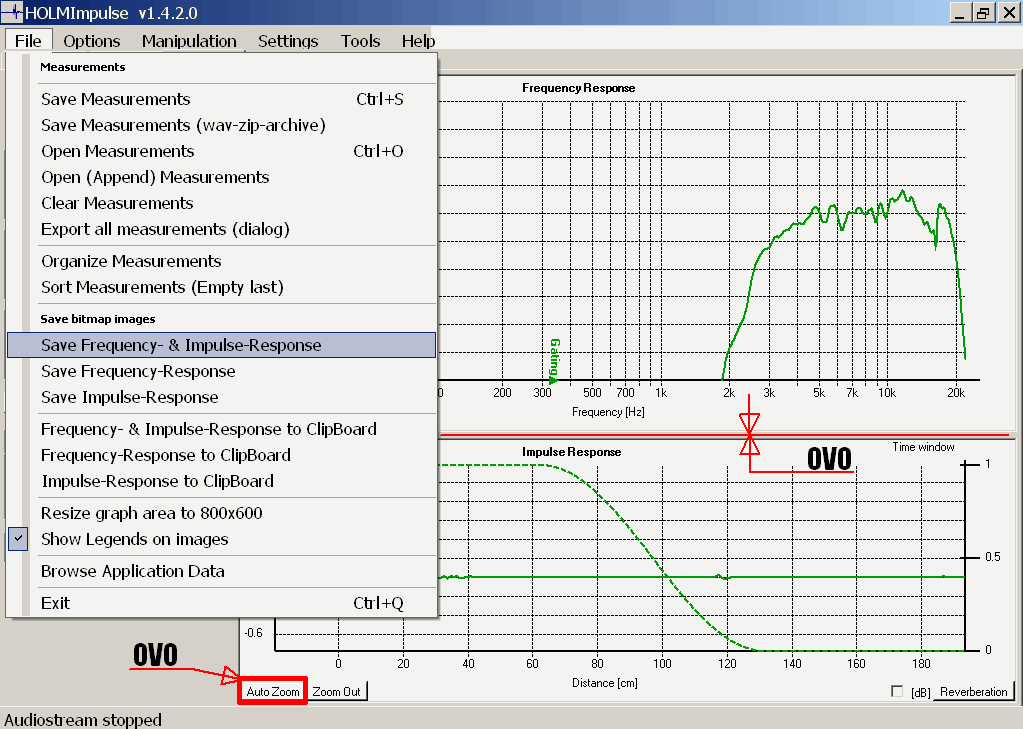The image size is (1023, 729).
Task: Select Browse Application Data
Action: (221, 572)
